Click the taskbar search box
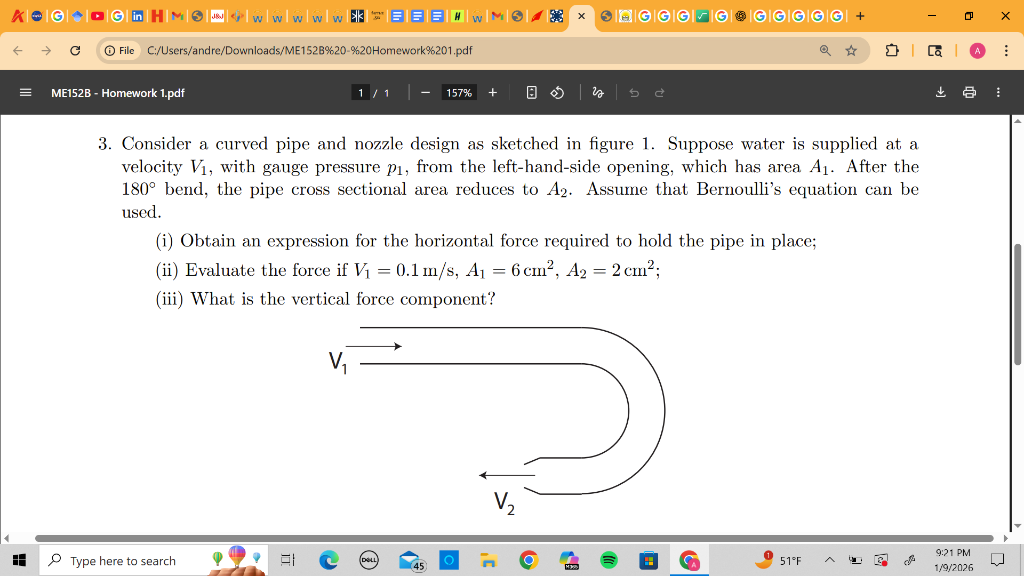Screen dimensions: 1024x576 [x=154, y=560]
